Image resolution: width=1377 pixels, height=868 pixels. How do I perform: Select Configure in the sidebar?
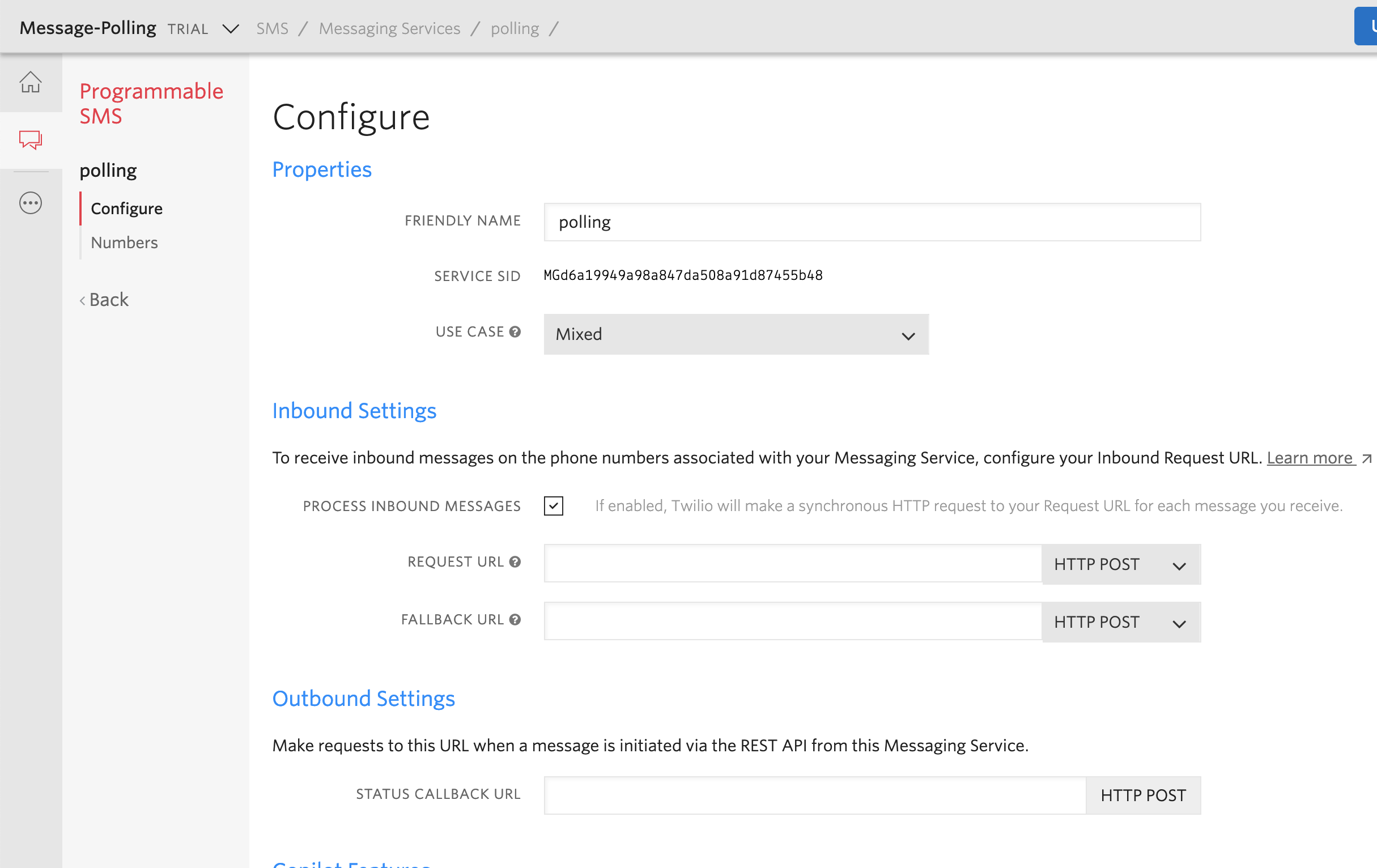point(126,208)
